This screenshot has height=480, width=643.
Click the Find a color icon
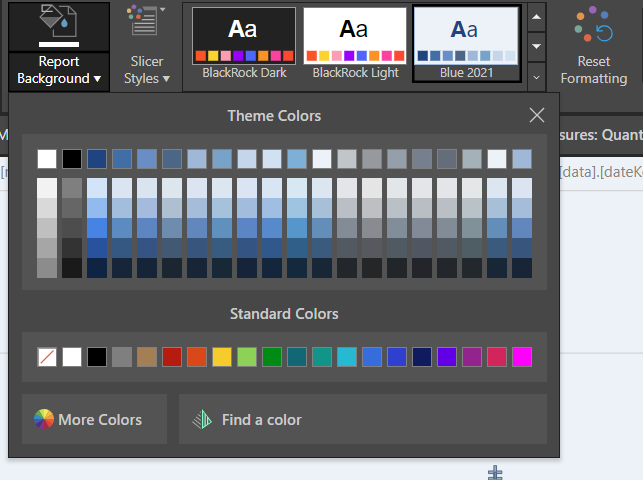click(202, 420)
